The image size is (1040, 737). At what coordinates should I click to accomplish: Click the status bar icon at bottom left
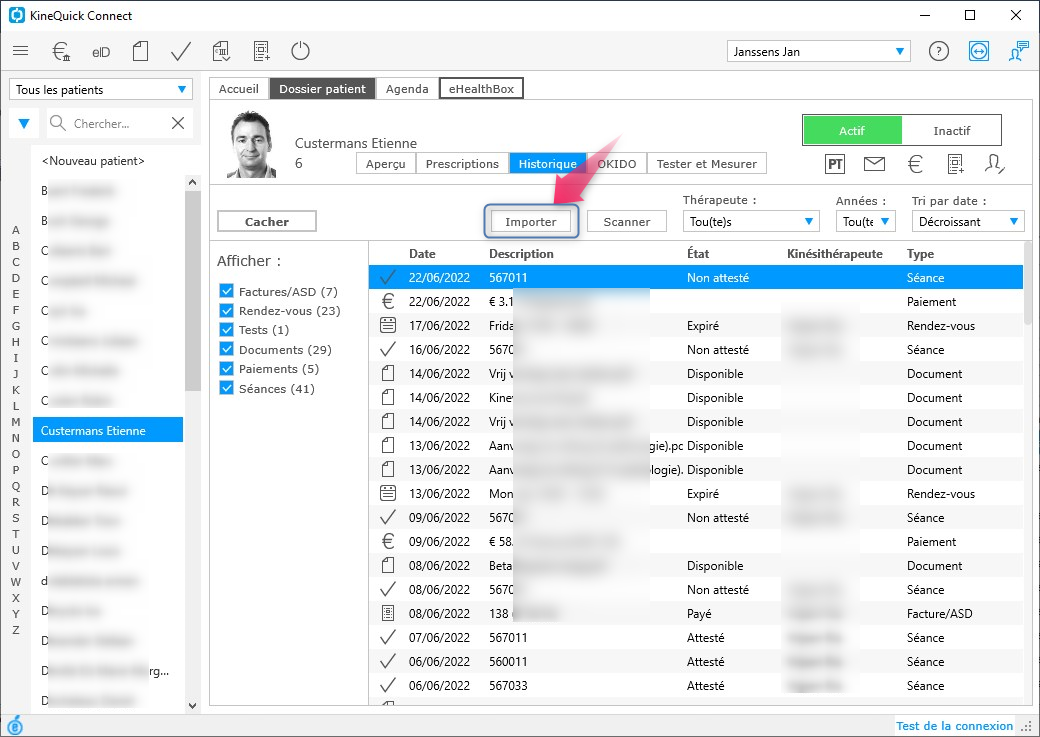[x=15, y=725]
